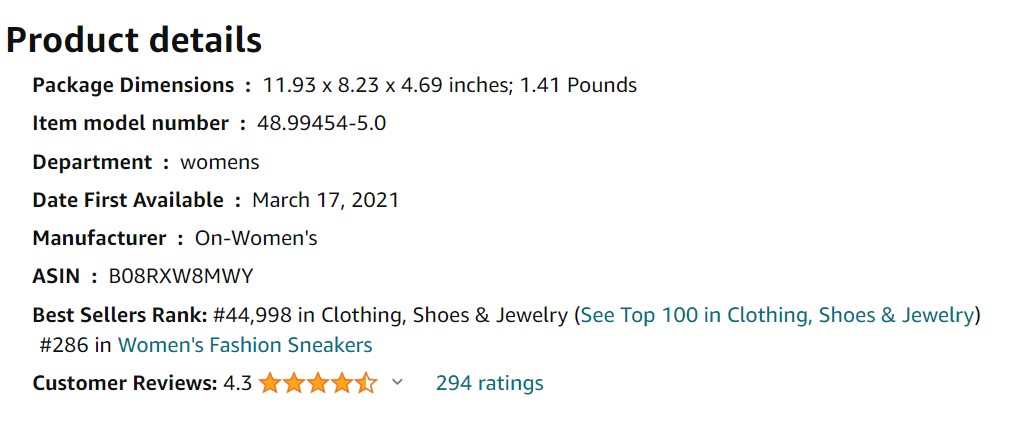This screenshot has height=427, width=1027.
Task: Click the first orange star
Action: point(270,383)
